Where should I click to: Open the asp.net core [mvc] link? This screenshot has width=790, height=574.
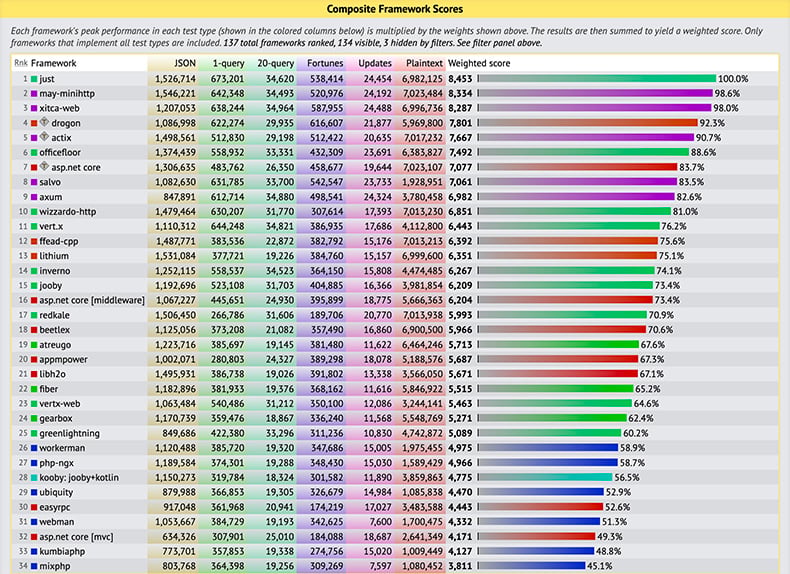point(76,537)
